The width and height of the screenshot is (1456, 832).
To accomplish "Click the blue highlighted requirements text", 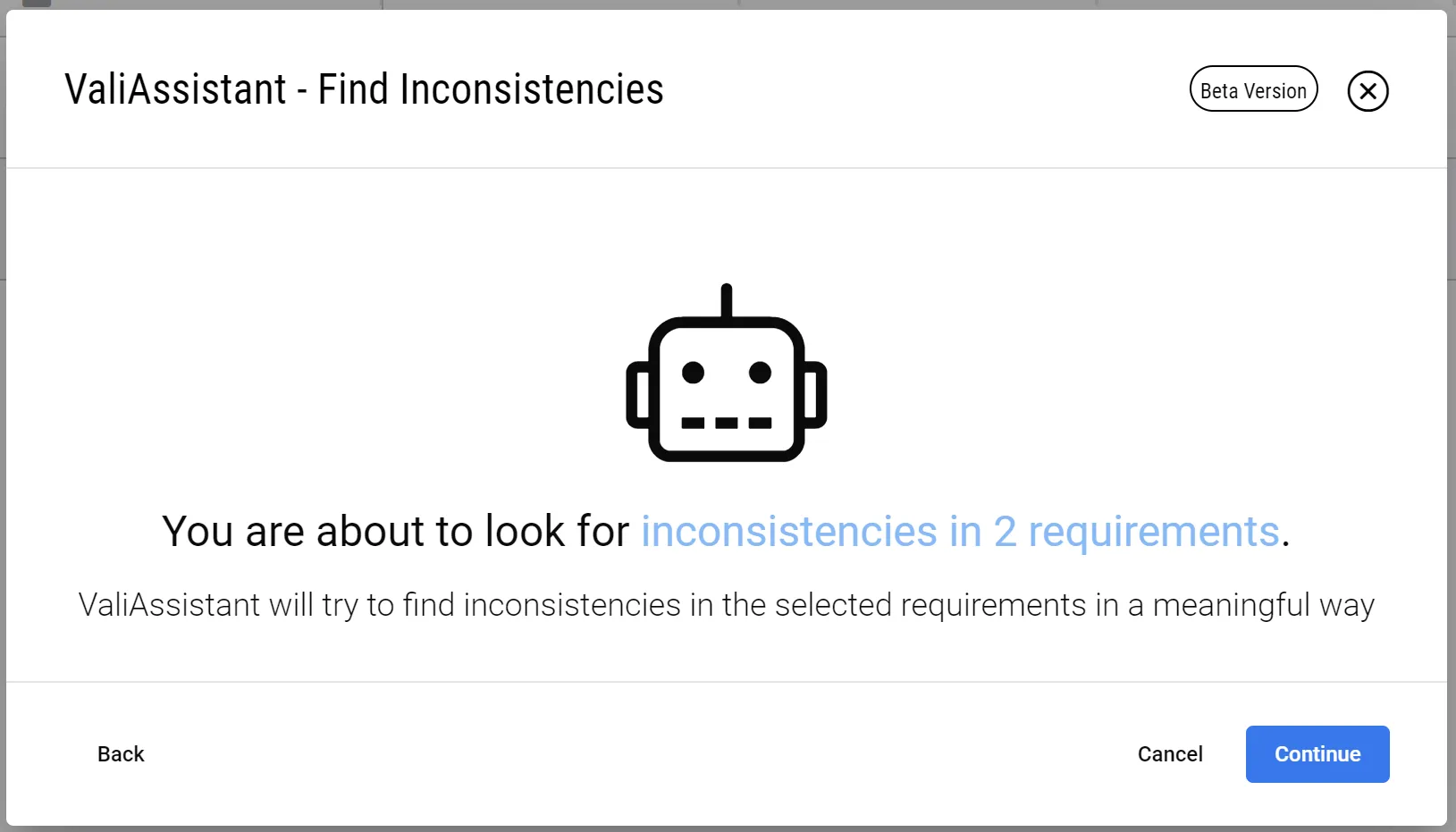I will [x=960, y=532].
